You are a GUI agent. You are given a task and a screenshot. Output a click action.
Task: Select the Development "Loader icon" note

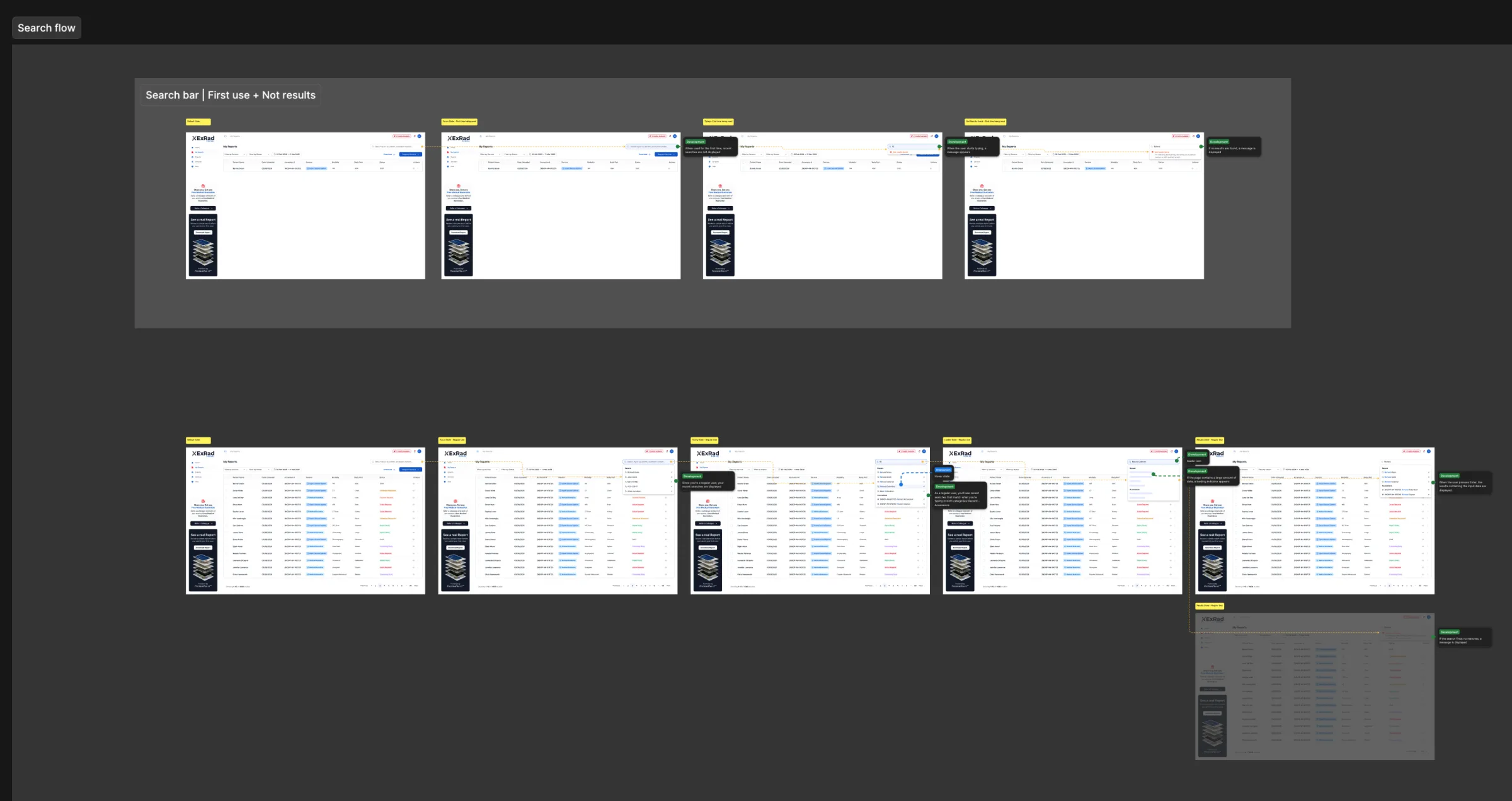pos(1197,458)
